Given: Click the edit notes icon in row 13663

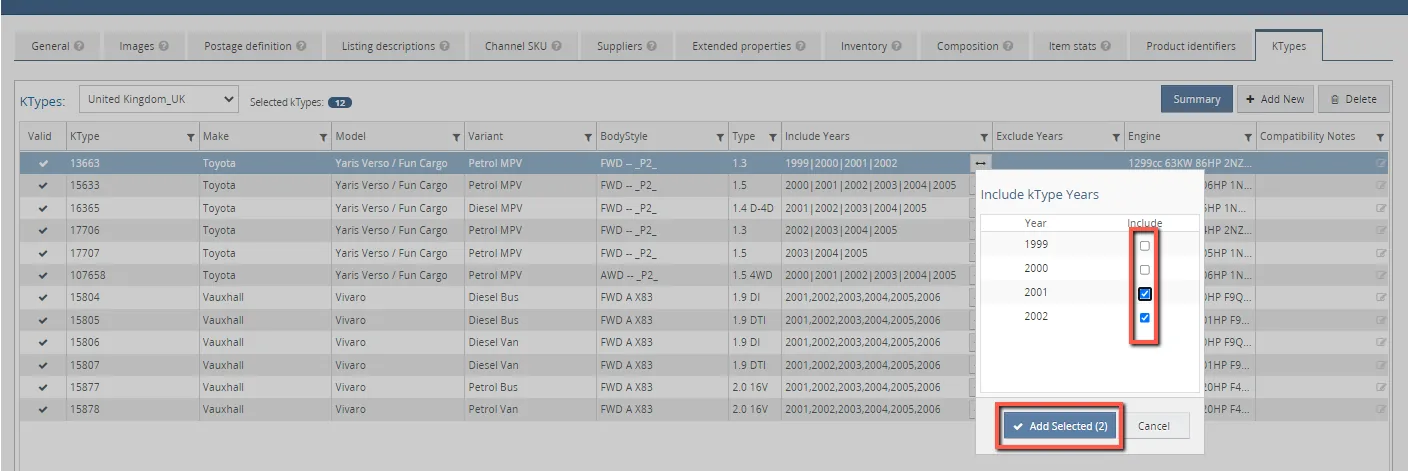Looking at the screenshot, I should (1381, 163).
